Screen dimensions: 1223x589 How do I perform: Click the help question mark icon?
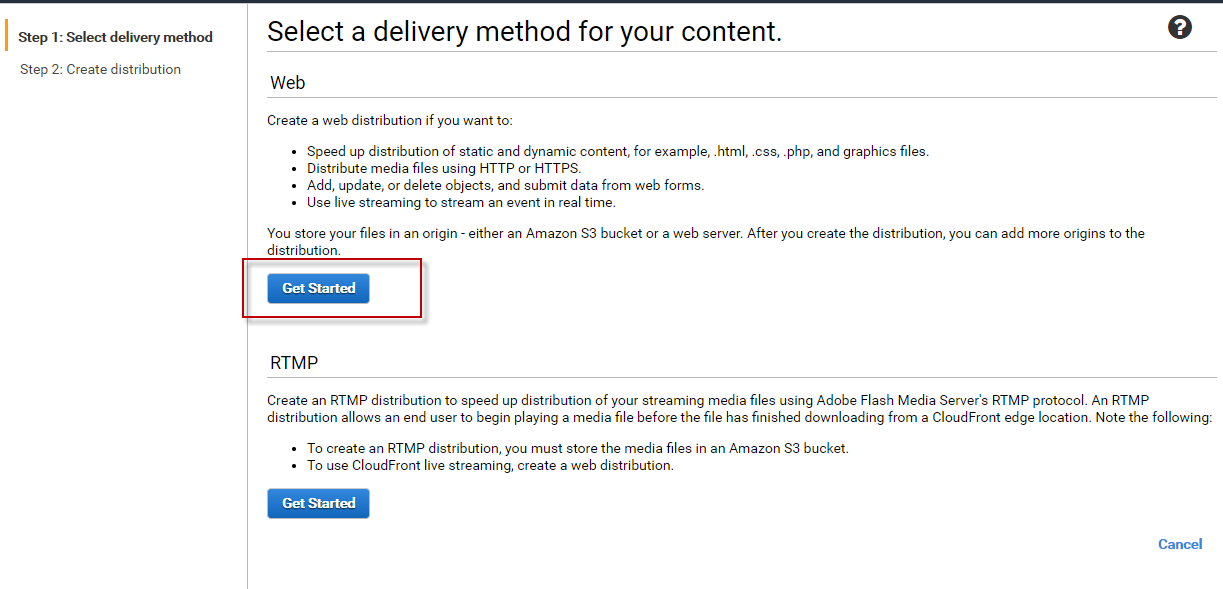(1180, 28)
